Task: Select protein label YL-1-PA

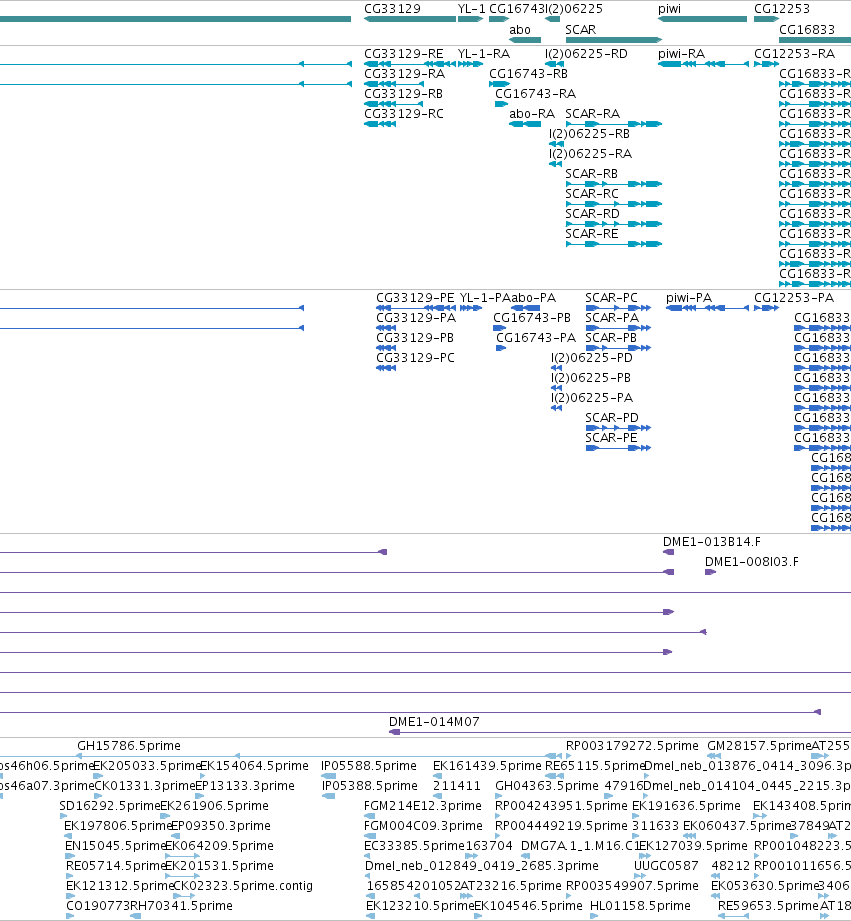Action: click(x=485, y=298)
